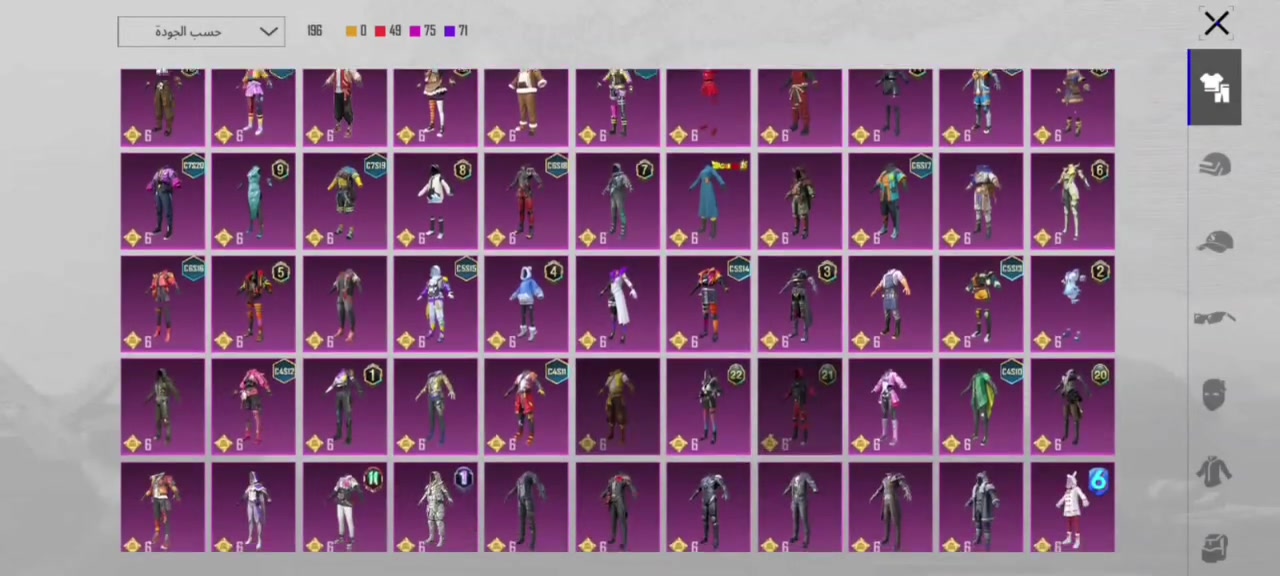Click the total item count 196

[315, 31]
